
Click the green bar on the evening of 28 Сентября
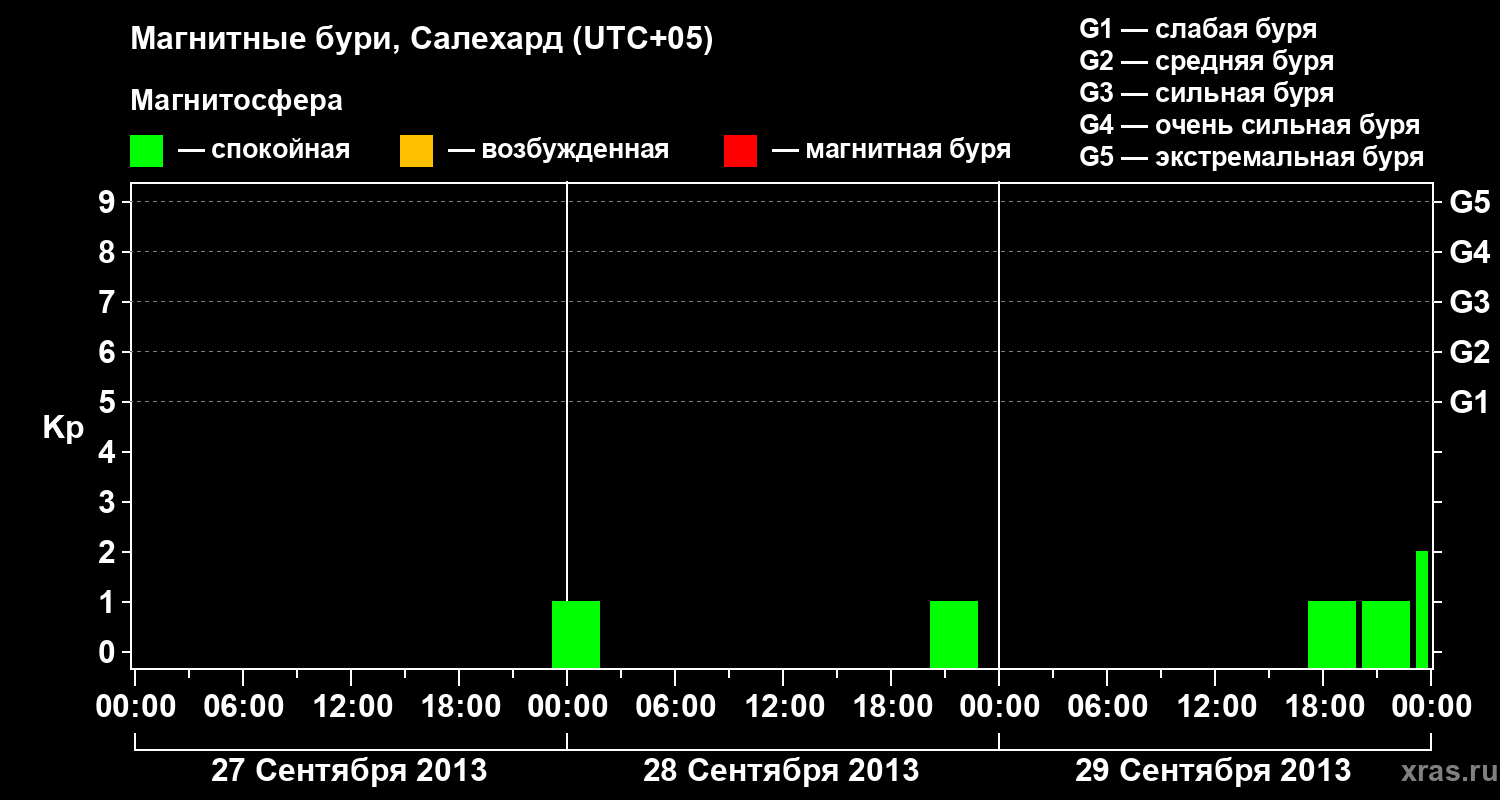coord(954,634)
